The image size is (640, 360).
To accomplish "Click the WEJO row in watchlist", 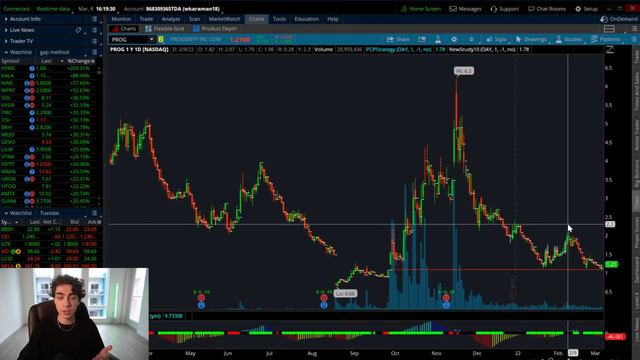I will (x=48, y=135).
